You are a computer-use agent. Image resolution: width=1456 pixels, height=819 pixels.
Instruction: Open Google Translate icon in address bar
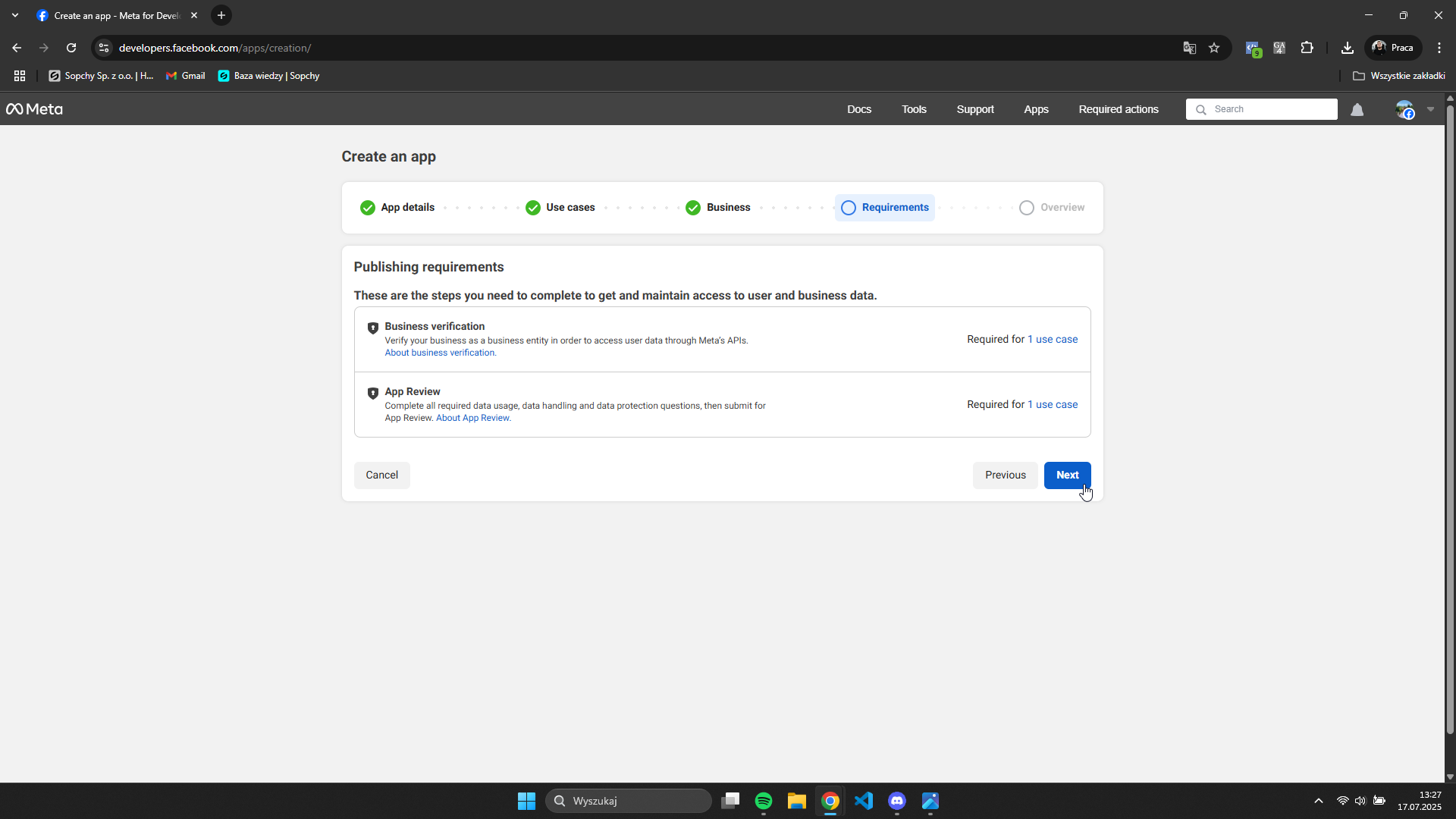(x=1189, y=48)
